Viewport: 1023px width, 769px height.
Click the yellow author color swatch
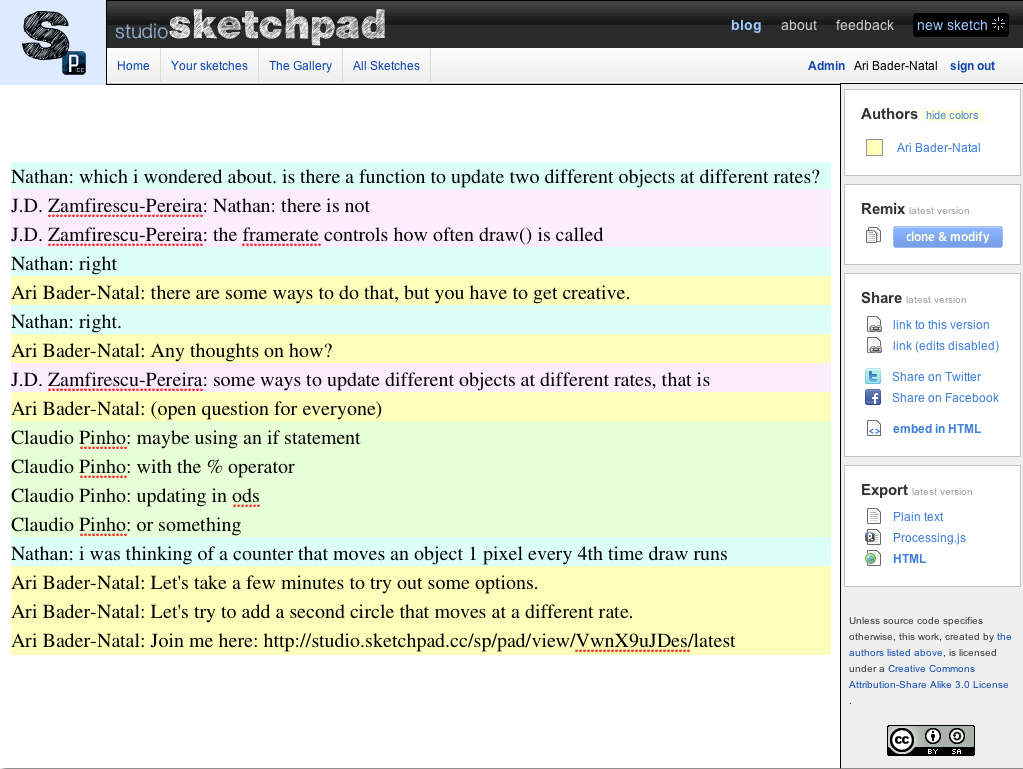click(874, 147)
